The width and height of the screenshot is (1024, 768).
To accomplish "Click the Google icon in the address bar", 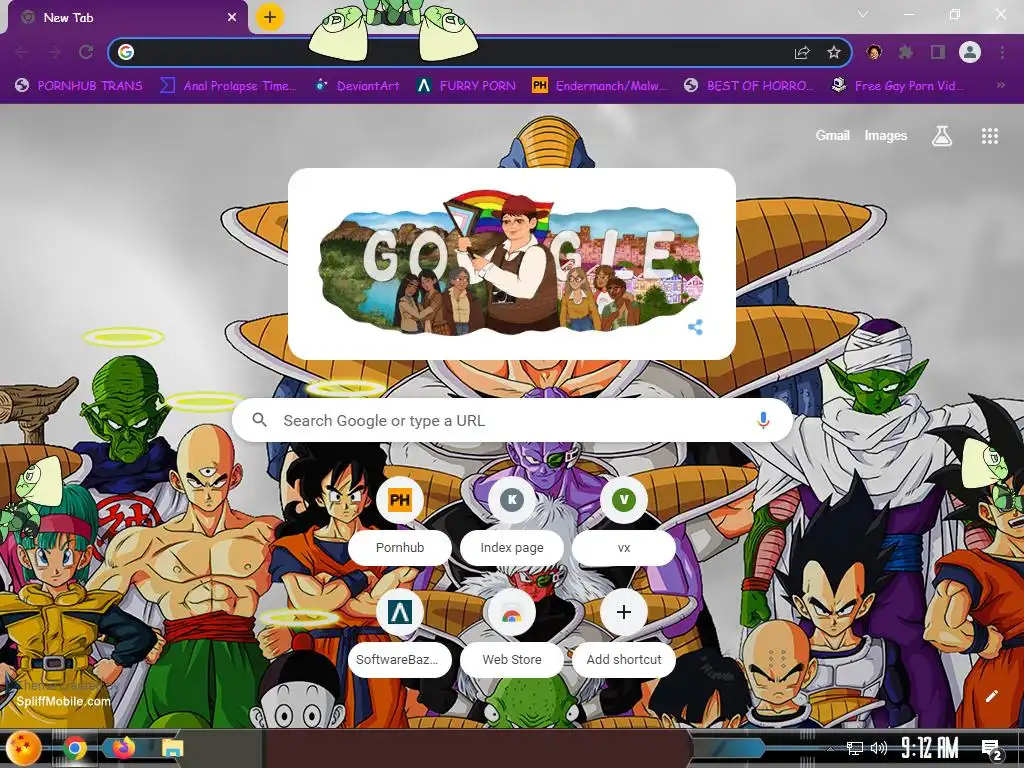I will click(x=126, y=52).
